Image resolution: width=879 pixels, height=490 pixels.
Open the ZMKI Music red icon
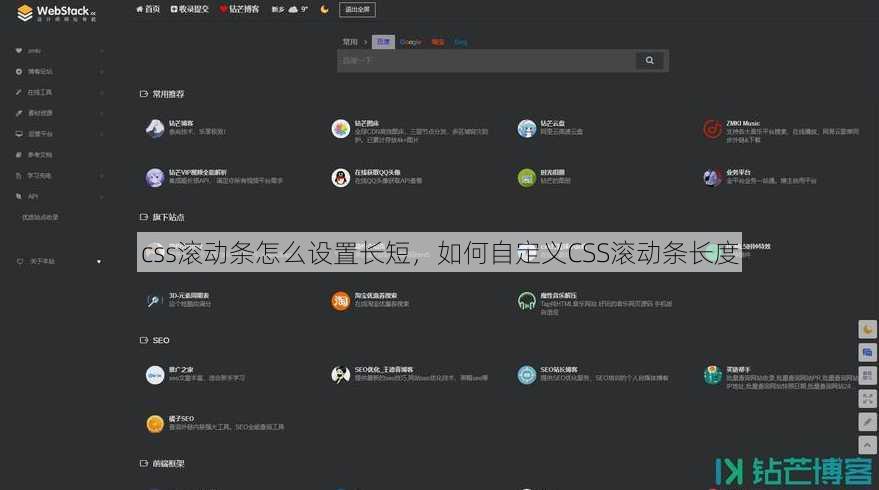713,128
